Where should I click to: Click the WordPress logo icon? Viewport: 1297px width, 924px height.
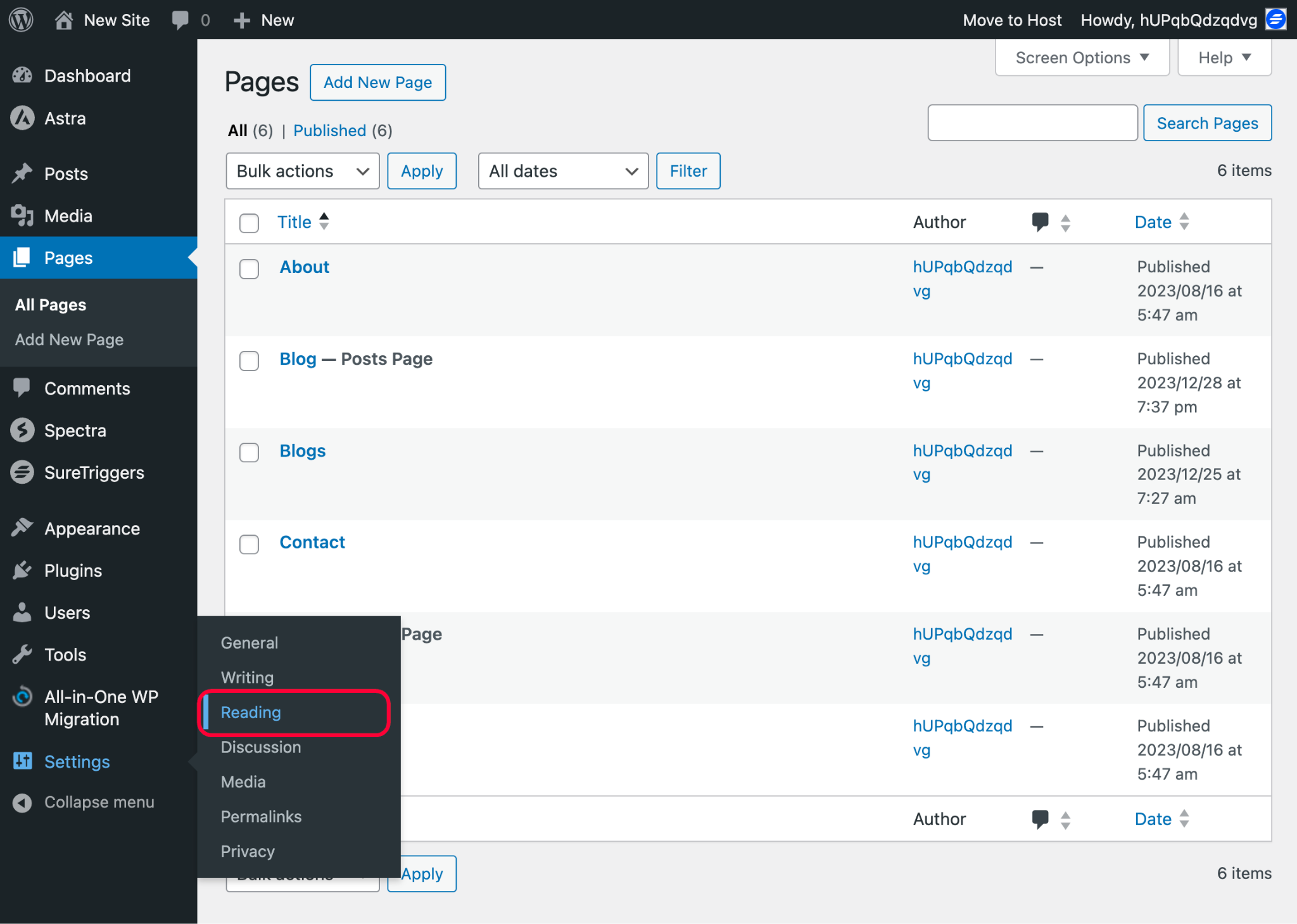point(21,20)
